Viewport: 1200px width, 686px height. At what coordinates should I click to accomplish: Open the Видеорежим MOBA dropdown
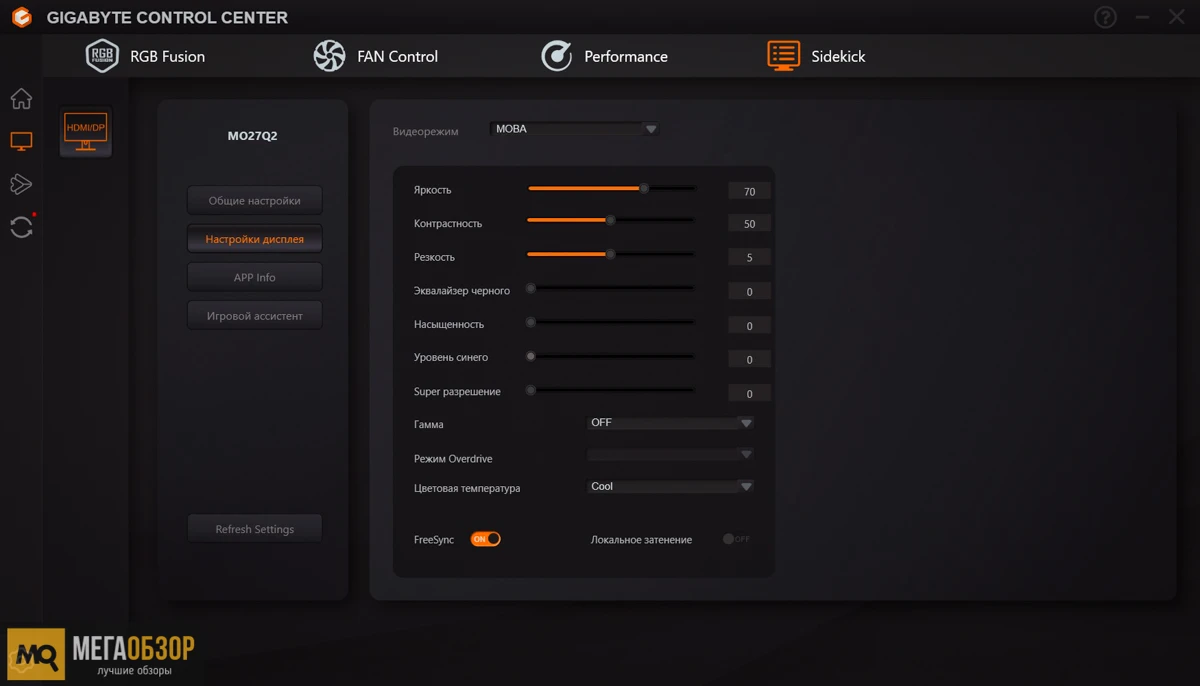point(574,129)
